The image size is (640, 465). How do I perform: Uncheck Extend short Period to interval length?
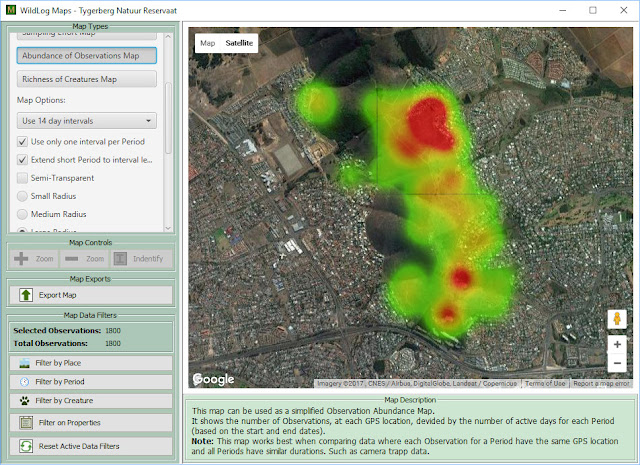coord(22,160)
